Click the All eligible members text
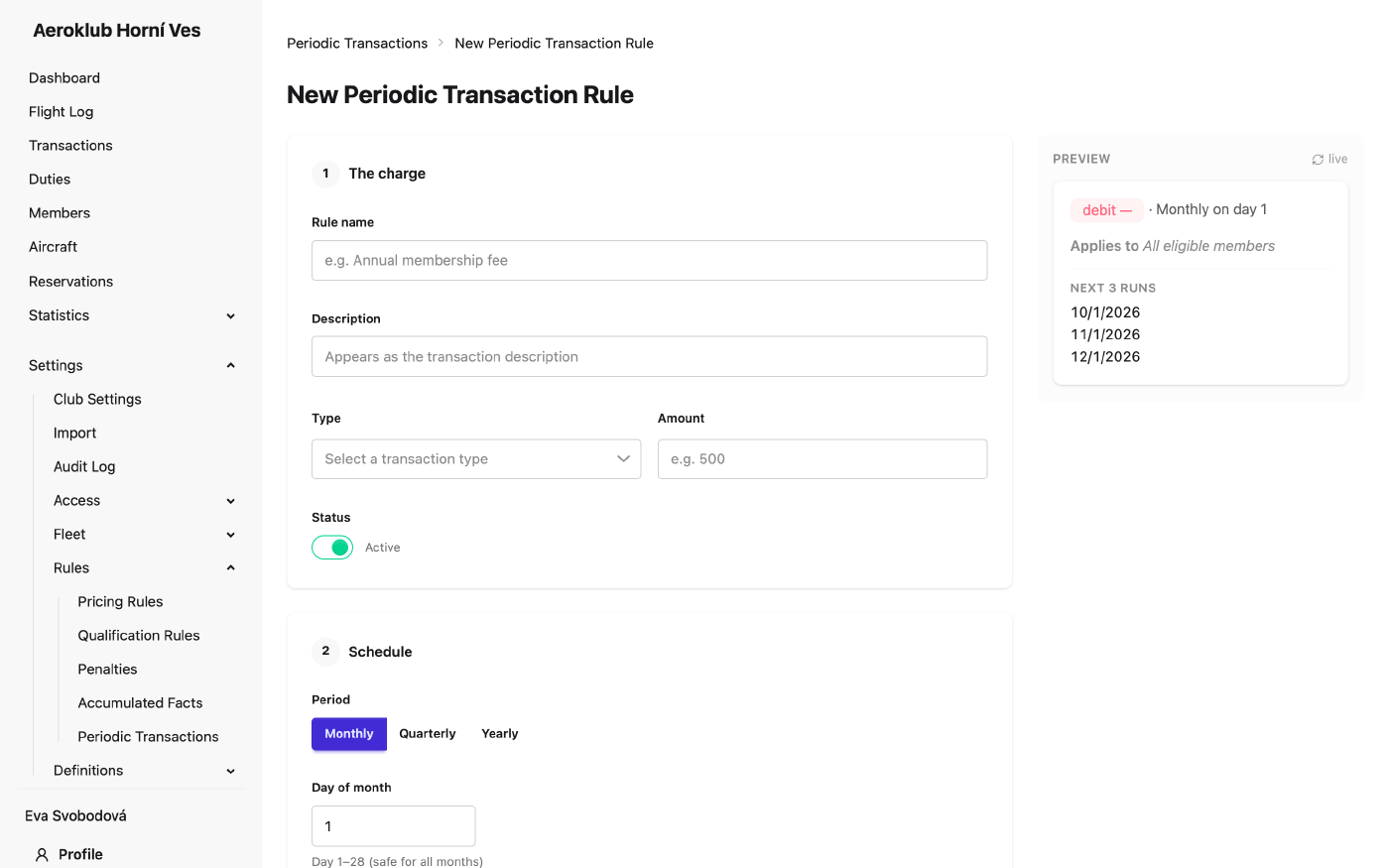 pos(1208,246)
